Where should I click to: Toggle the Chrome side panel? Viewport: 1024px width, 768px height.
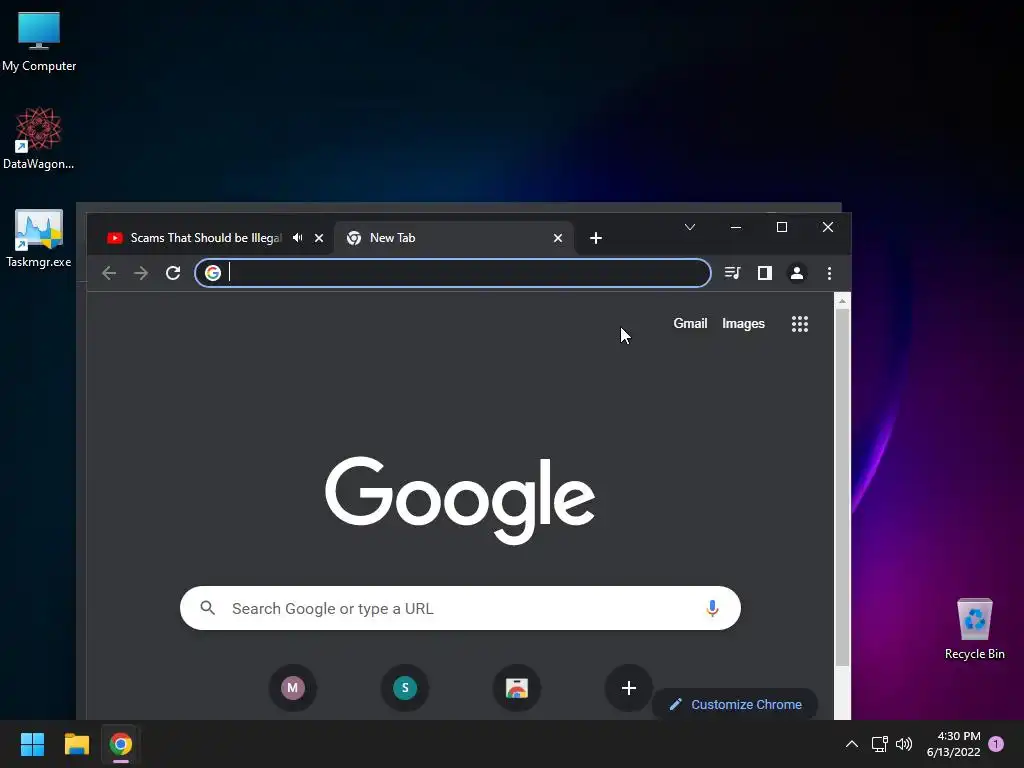pyautogui.click(x=765, y=273)
